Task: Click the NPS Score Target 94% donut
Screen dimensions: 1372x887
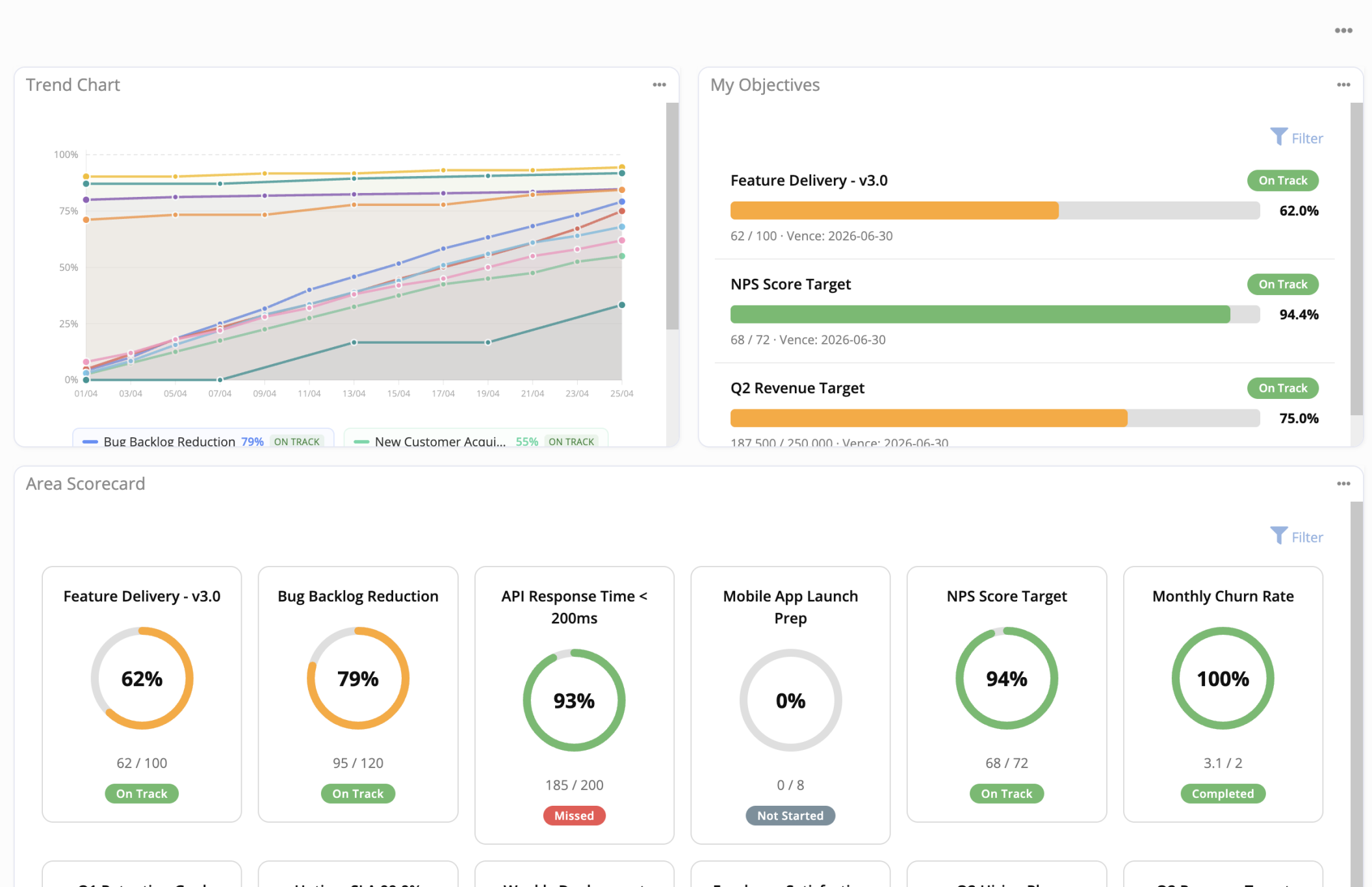Action: click(1006, 678)
